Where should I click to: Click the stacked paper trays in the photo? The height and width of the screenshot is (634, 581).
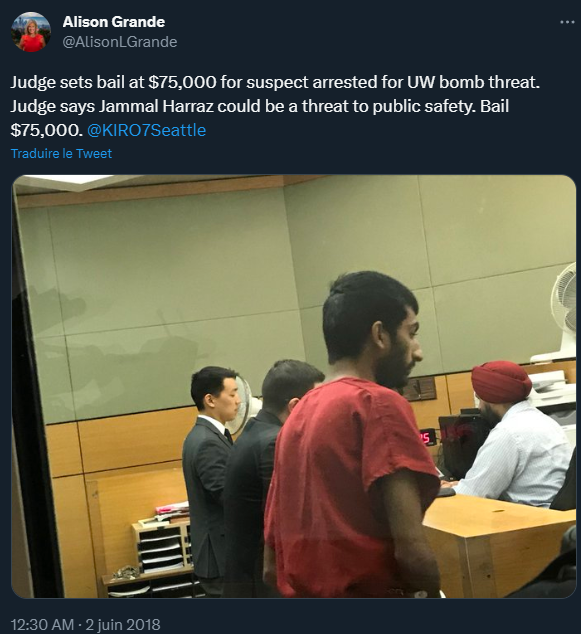[161, 546]
